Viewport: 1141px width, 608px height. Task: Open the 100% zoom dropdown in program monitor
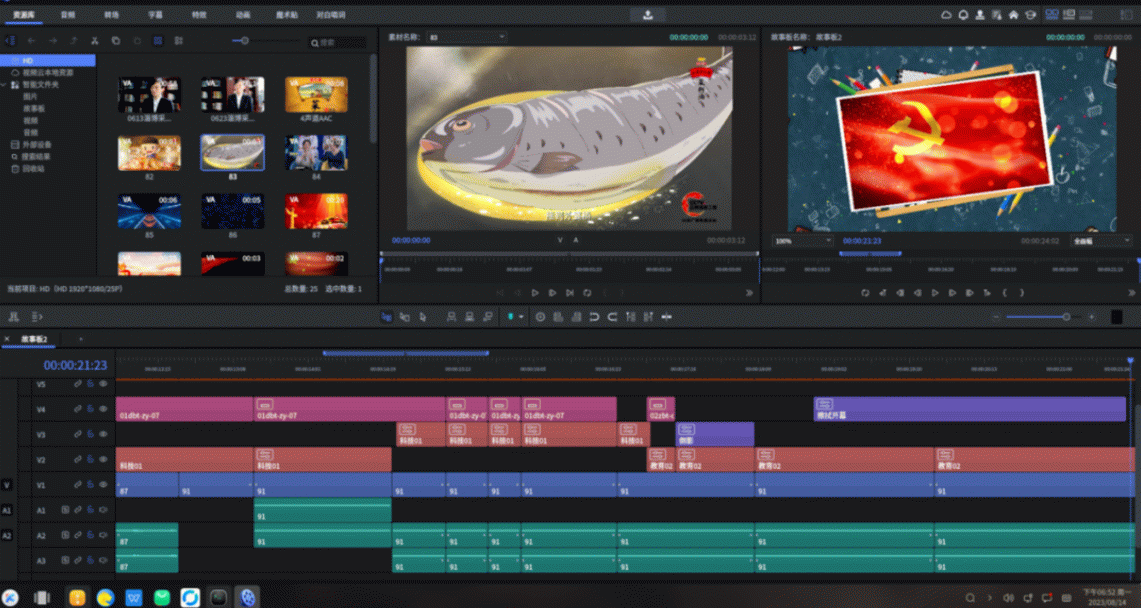[x=803, y=241]
